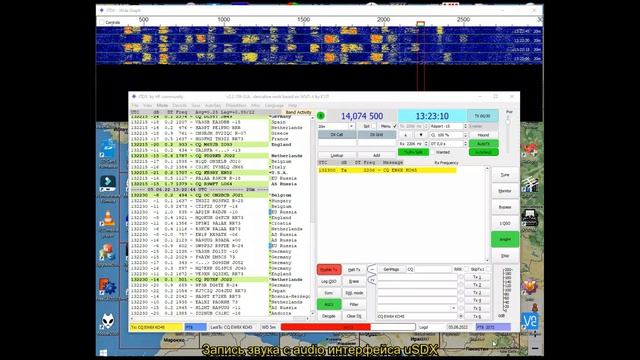
Task: Click the red Enable Tx button
Action: [329, 270]
